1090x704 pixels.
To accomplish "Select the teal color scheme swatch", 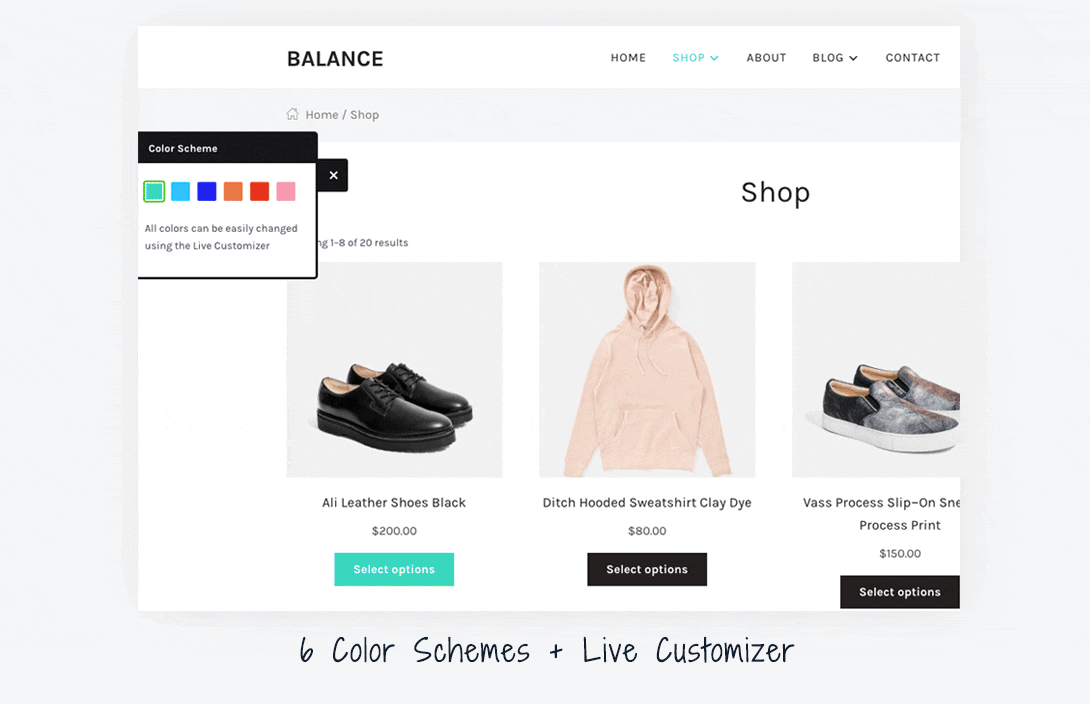I will (154, 191).
